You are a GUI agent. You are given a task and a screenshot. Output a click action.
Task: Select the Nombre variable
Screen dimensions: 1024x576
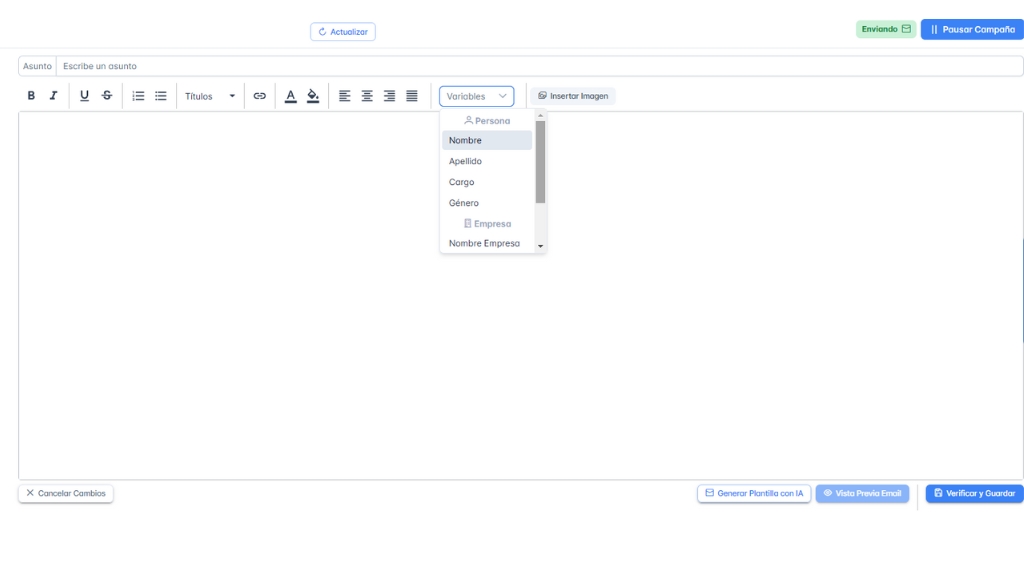click(x=486, y=141)
